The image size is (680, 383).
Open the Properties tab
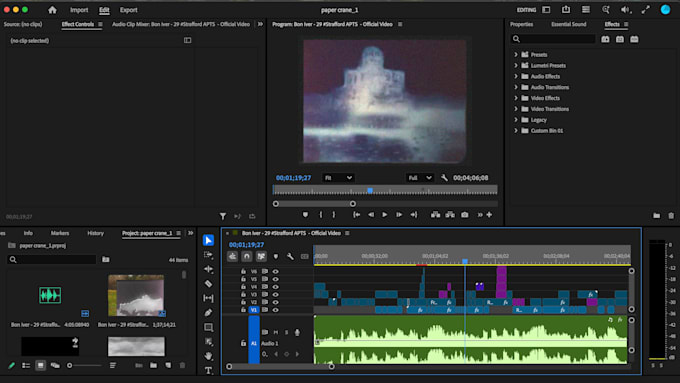pos(521,24)
